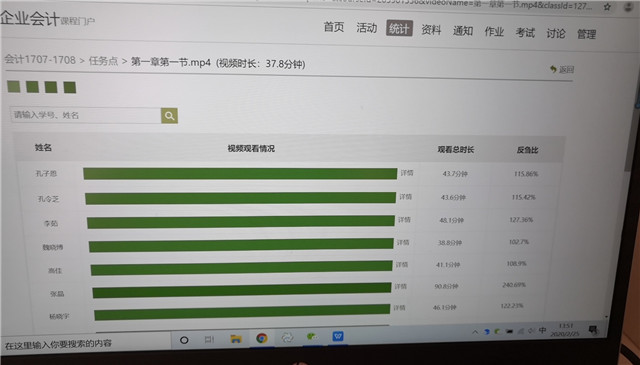Go to the 资料 section
Screen dimensions: 640x365
(x=431, y=30)
